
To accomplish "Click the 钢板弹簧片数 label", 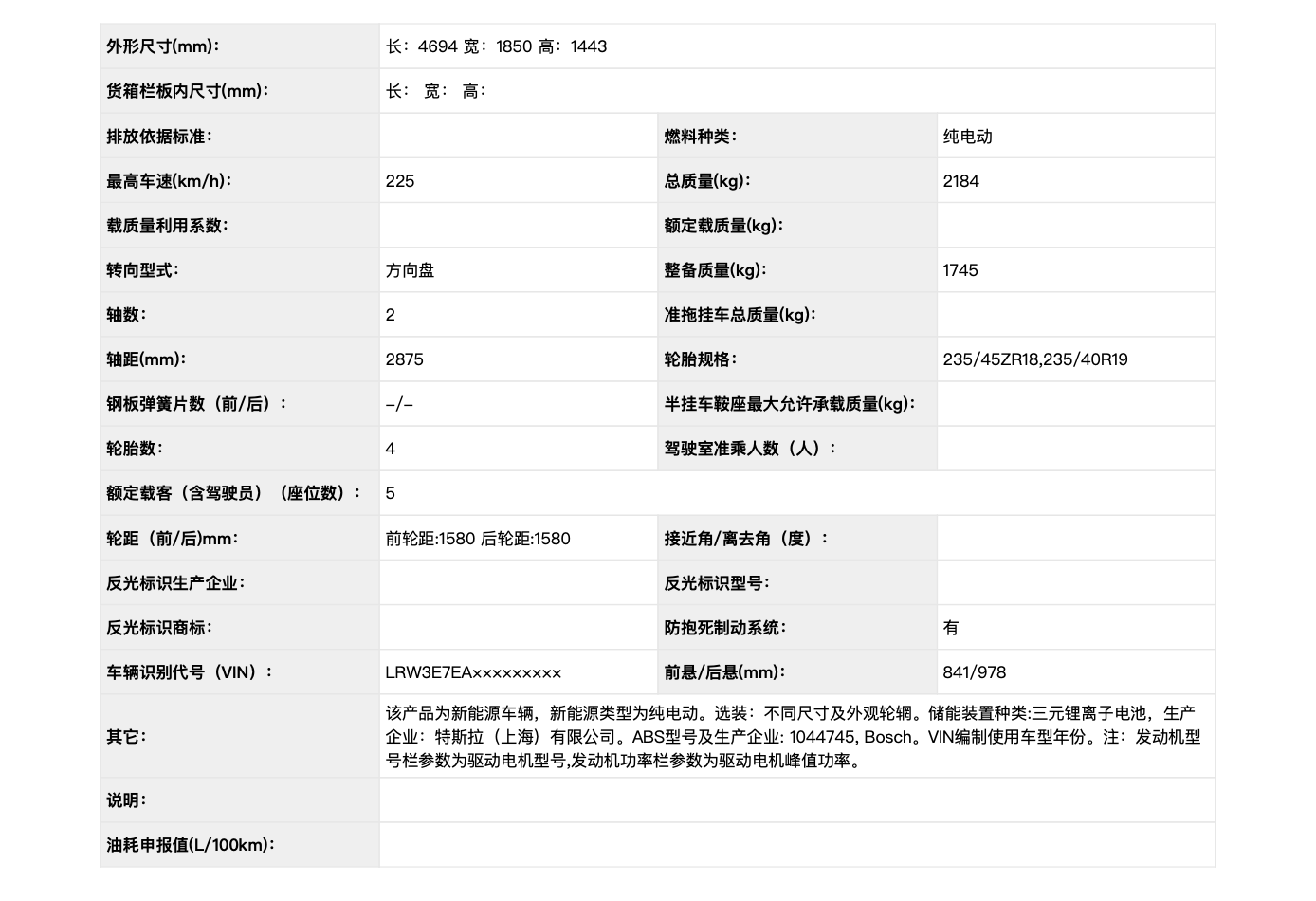I will click(196, 404).
